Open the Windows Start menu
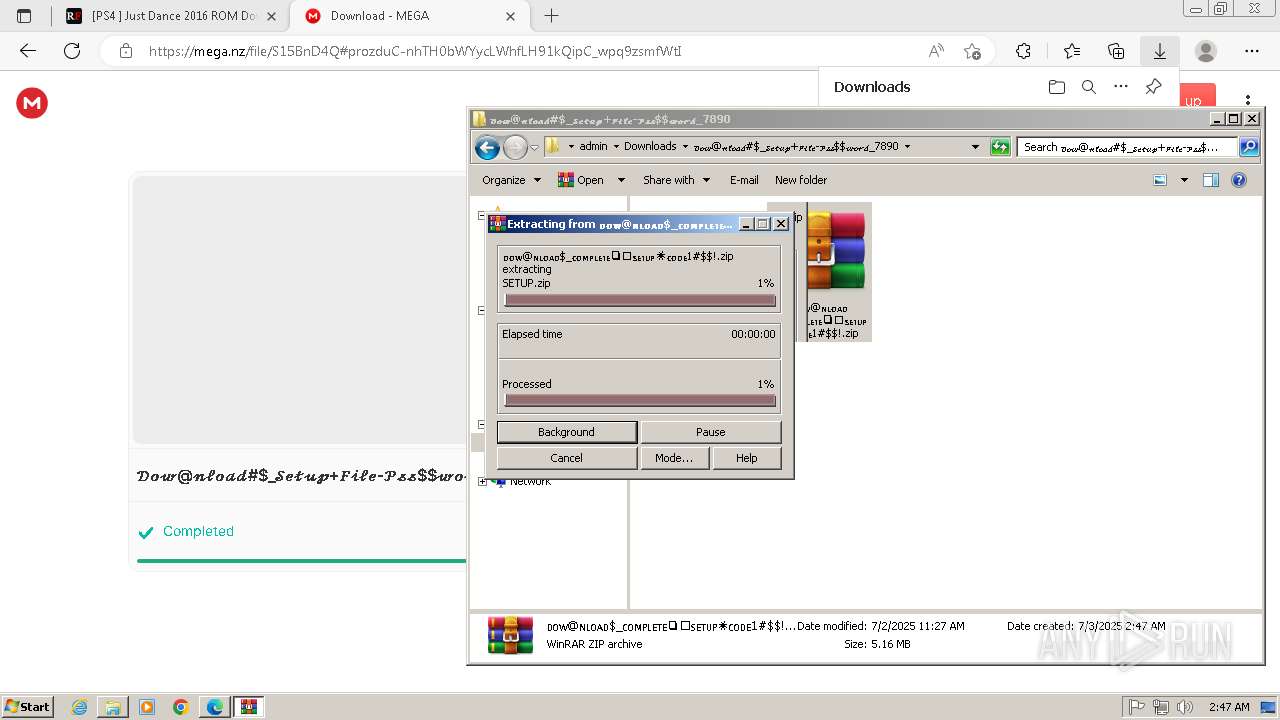Screen dimensions: 1280x720 pos(27,706)
